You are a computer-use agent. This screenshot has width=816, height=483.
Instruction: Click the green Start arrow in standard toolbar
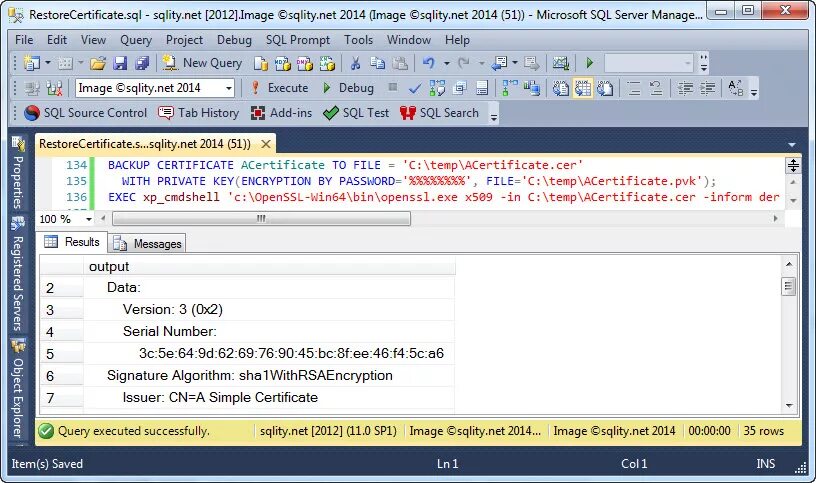(x=590, y=63)
